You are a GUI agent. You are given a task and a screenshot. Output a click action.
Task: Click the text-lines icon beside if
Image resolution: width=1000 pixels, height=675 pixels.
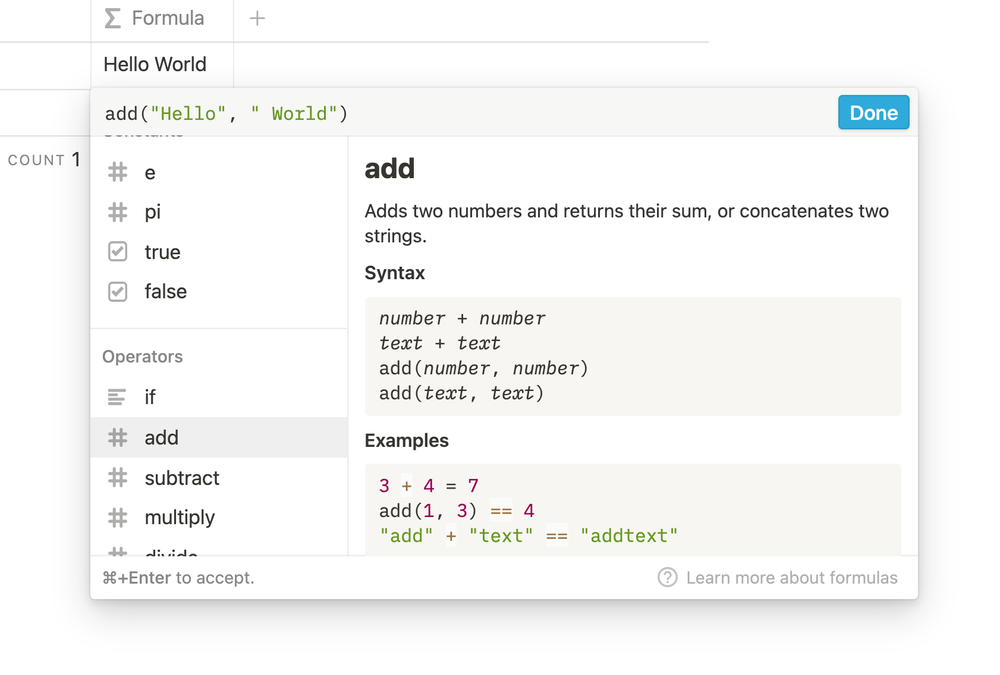(117, 397)
